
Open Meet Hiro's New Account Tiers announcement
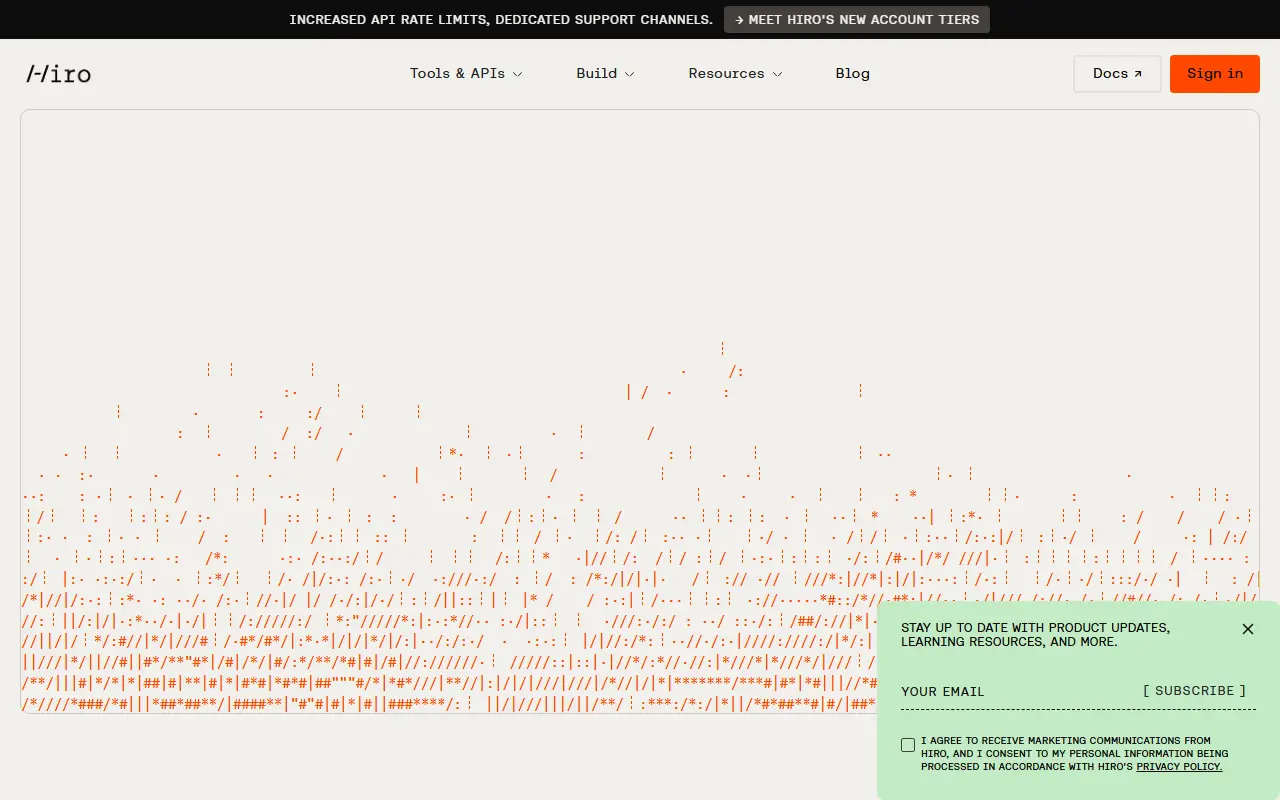pos(857,20)
